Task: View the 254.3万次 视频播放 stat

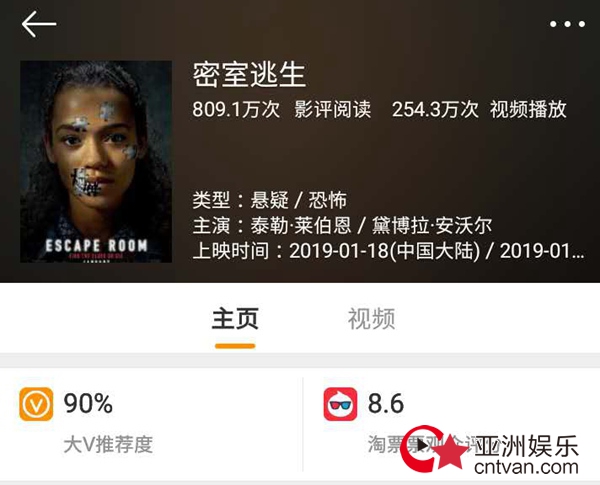Action: pyautogui.click(x=479, y=109)
